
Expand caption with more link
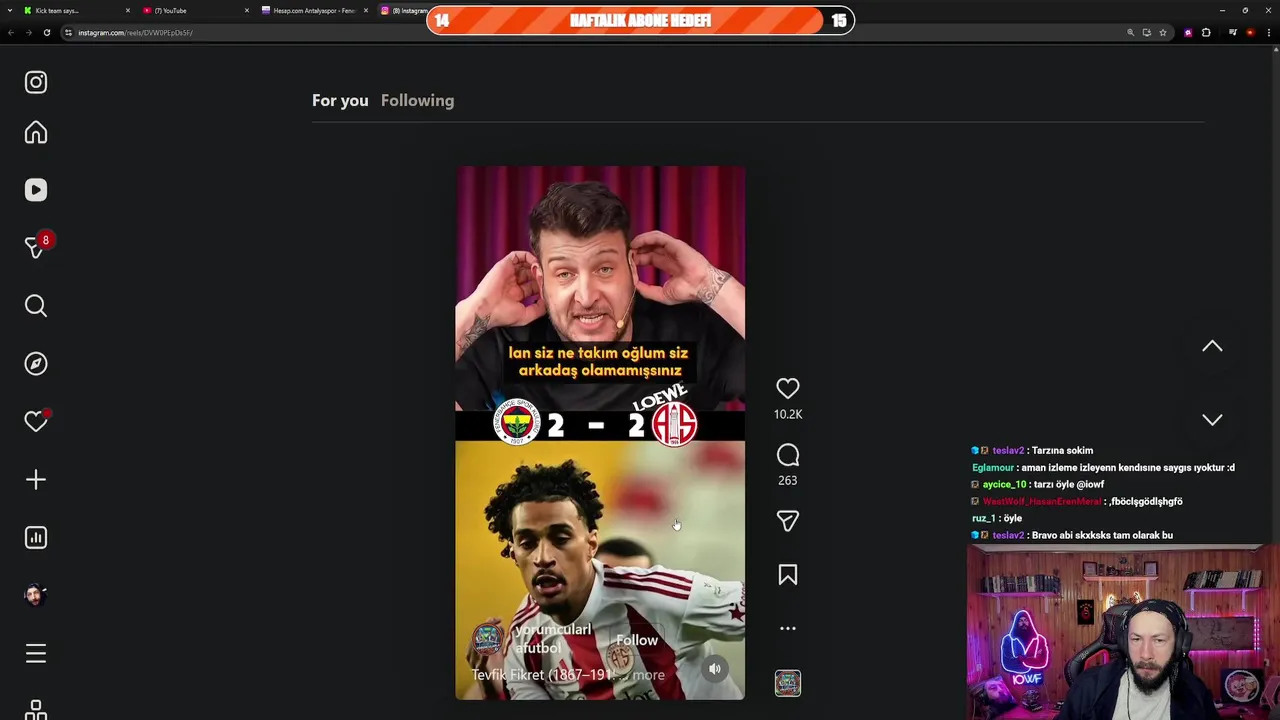(x=648, y=675)
